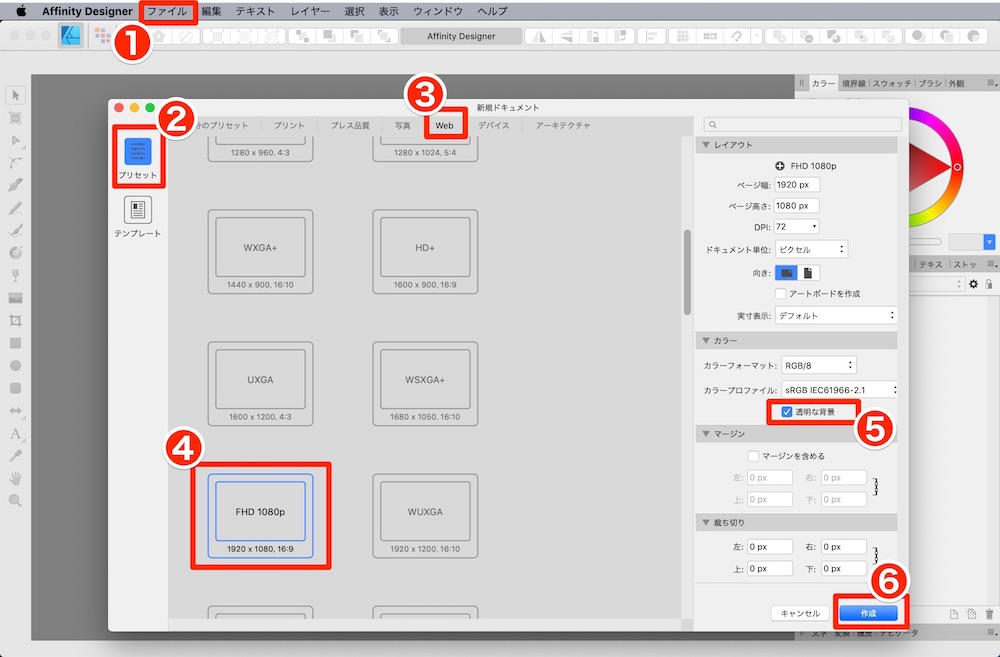Click the Snapping magnet icon

click(737, 36)
